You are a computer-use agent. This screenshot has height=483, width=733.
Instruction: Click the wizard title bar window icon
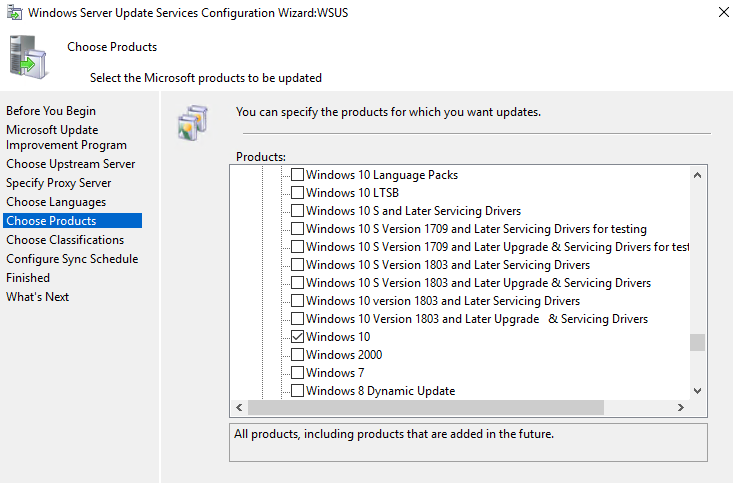pos(13,14)
